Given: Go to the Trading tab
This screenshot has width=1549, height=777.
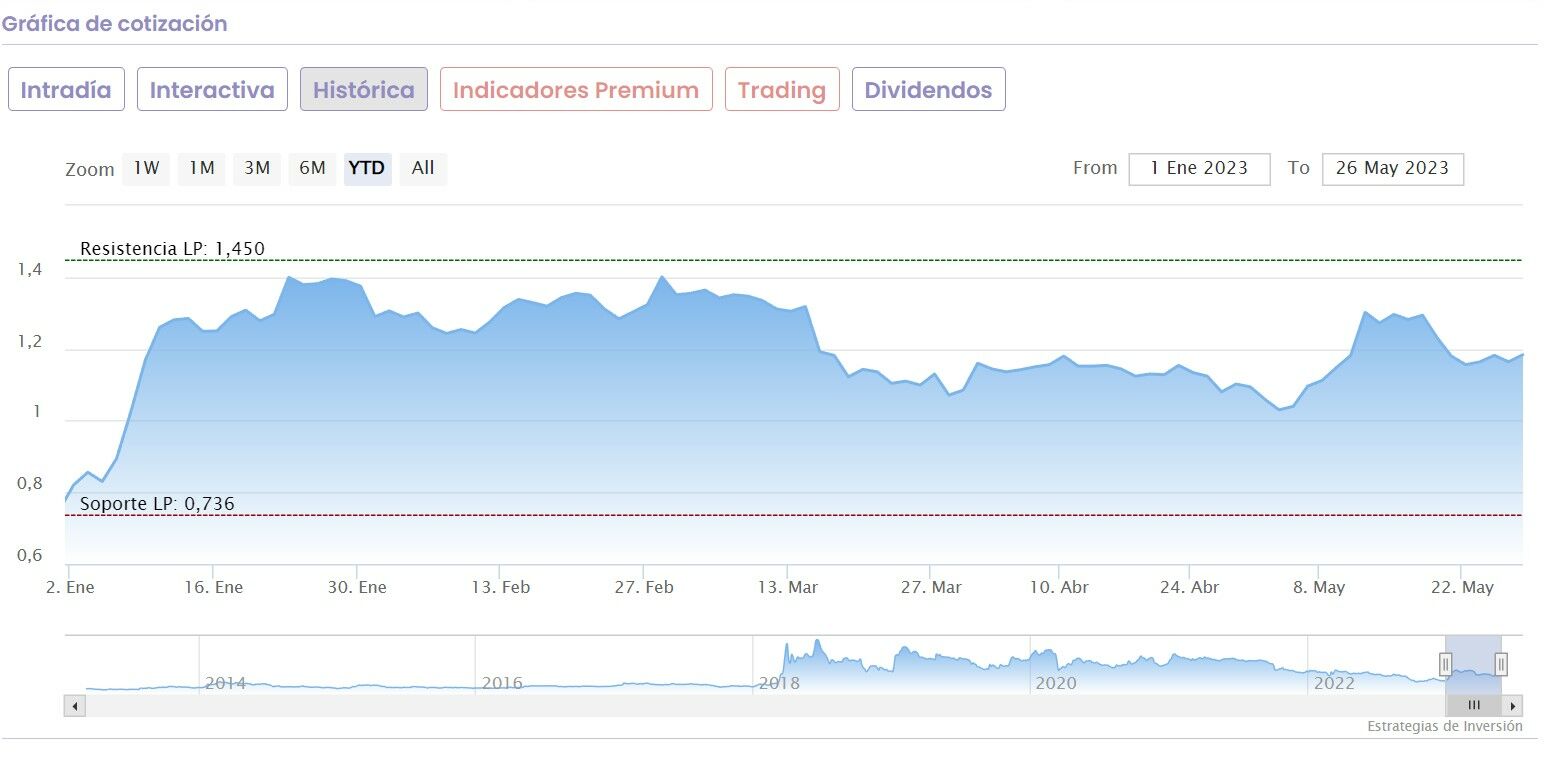Looking at the screenshot, I should point(782,90).
